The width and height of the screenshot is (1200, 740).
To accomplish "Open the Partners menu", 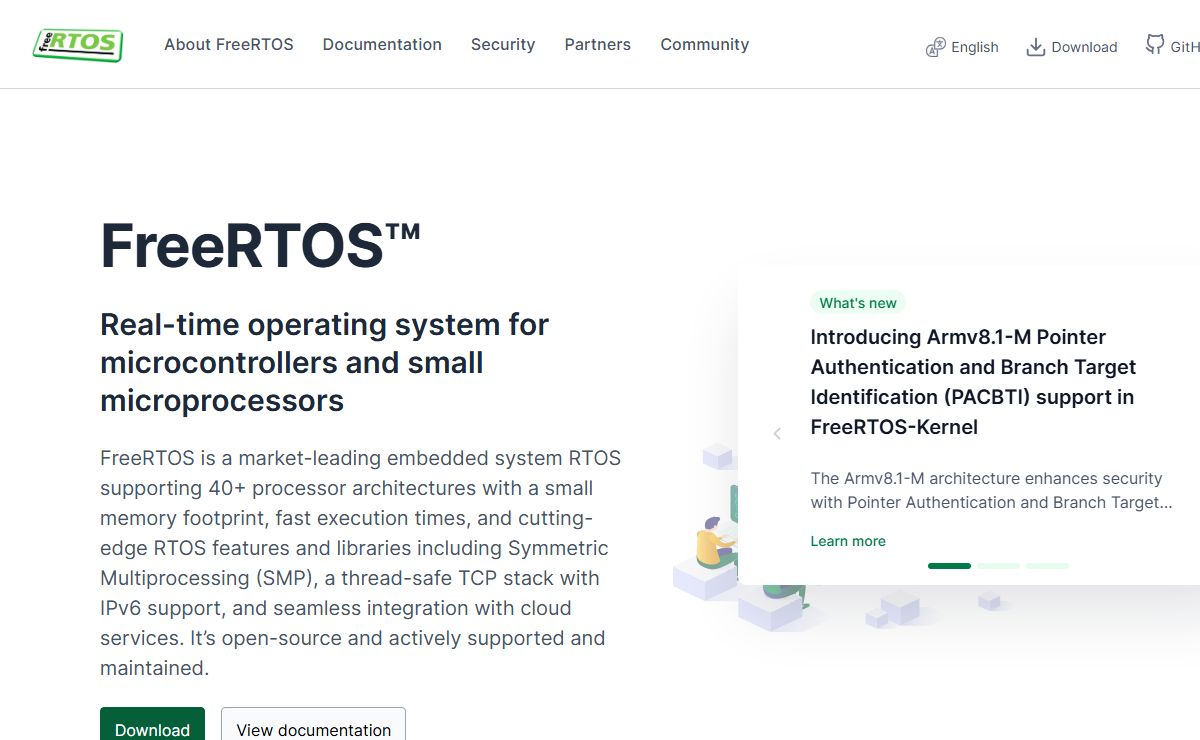I will tap(598, 44).
